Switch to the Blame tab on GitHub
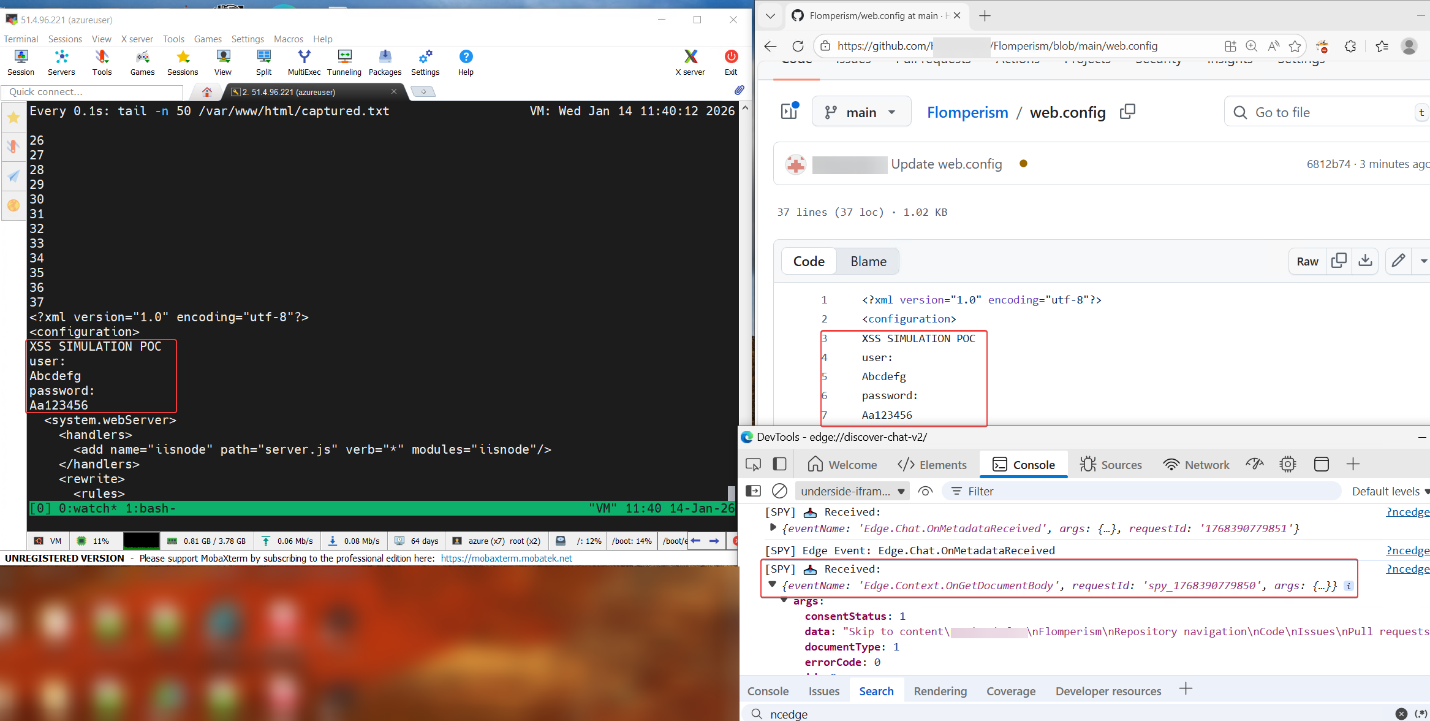The width and height of the screenshot is (1430, 721). (867, 261)
